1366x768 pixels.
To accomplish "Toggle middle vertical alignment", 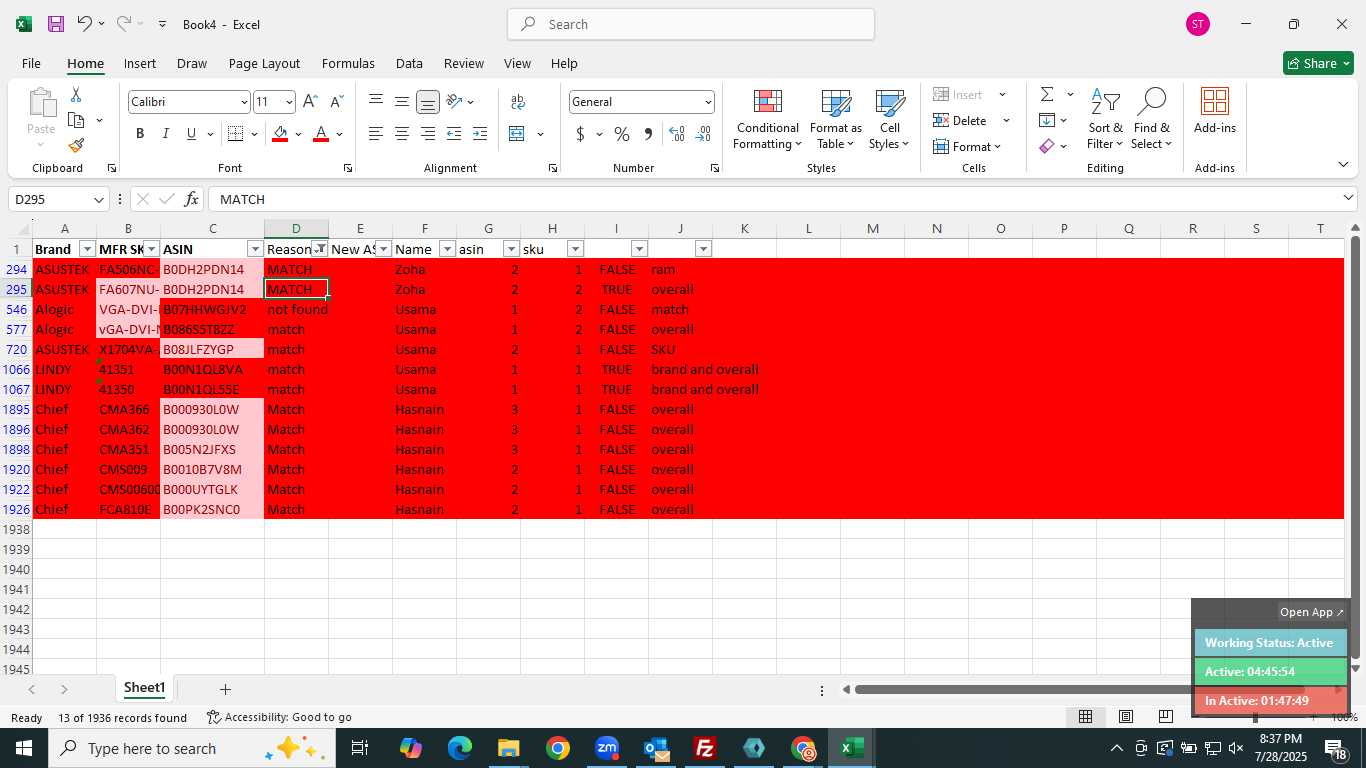I will pos(401,101).
